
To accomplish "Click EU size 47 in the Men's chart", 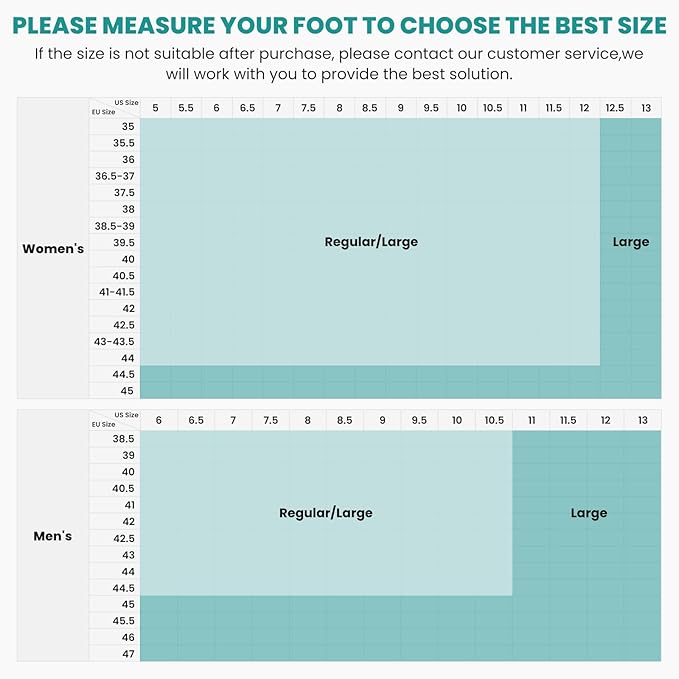I will [128, 653].
